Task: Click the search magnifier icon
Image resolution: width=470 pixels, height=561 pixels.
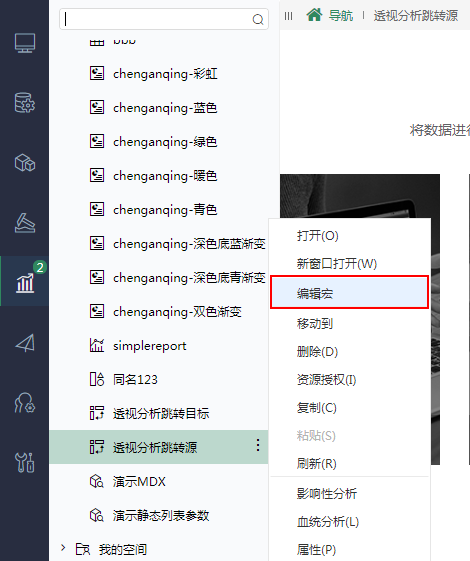Action: (x=258, y=19)
